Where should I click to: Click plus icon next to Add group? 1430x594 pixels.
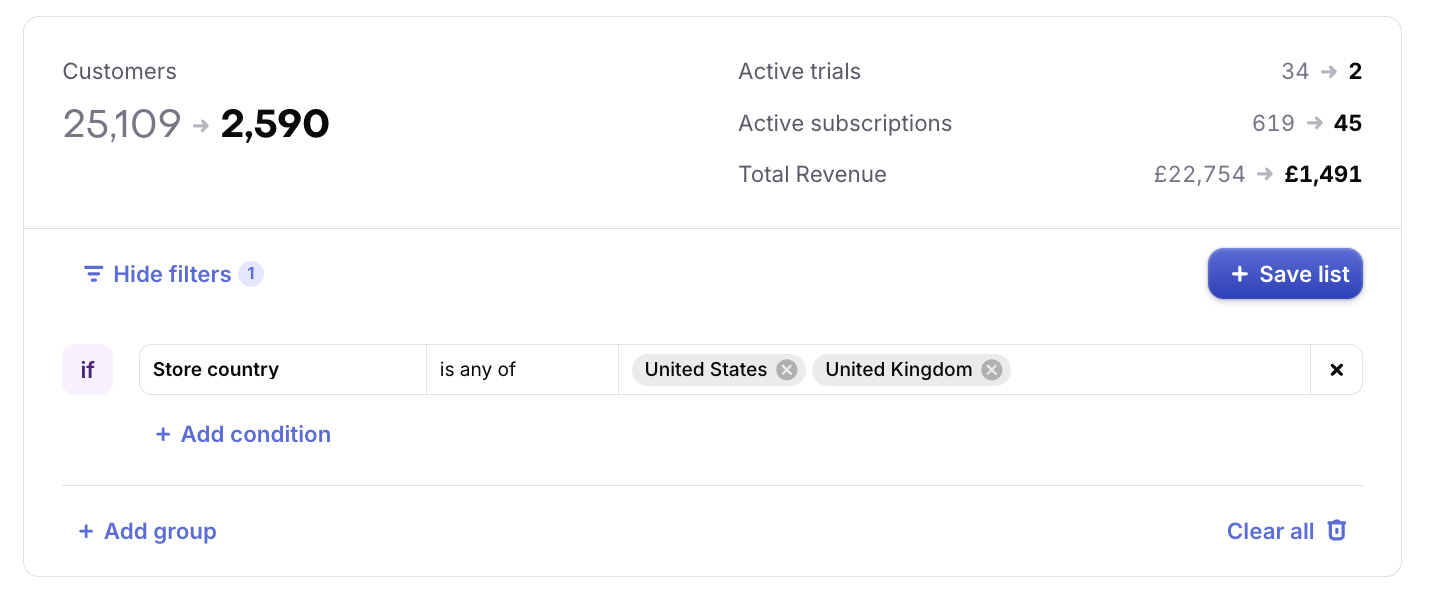tap(86, 531)
